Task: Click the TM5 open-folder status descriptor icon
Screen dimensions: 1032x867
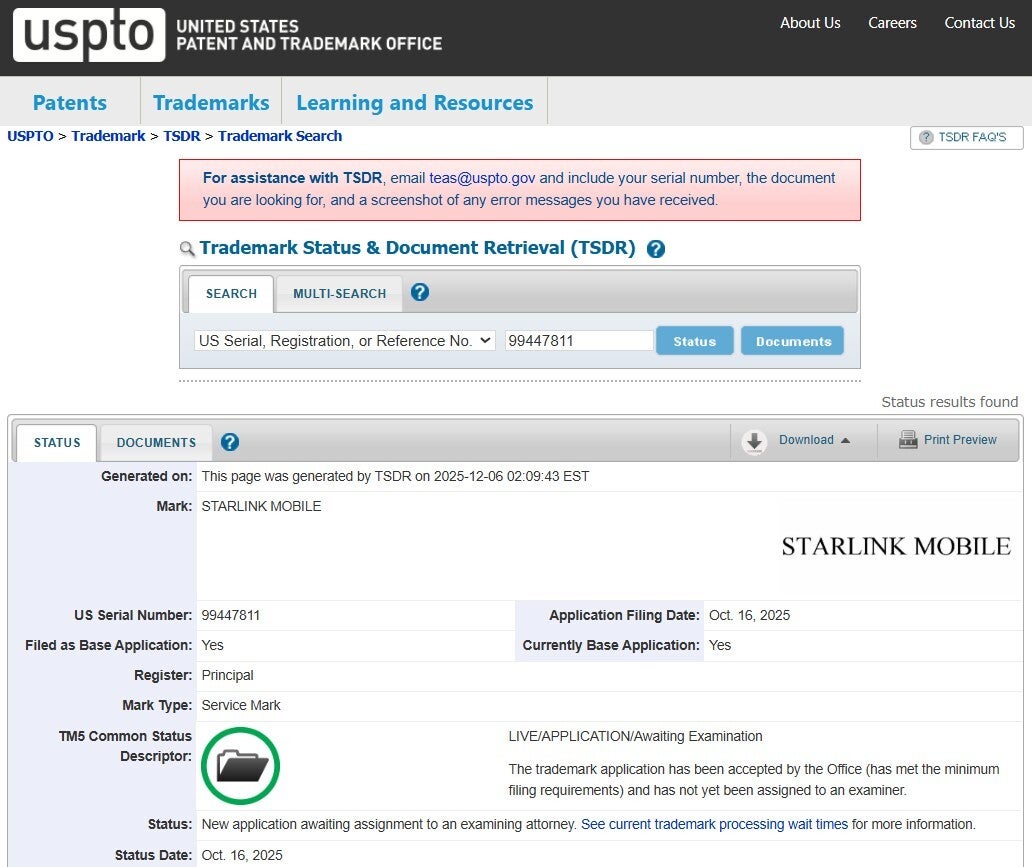Action: click(240, 765)
